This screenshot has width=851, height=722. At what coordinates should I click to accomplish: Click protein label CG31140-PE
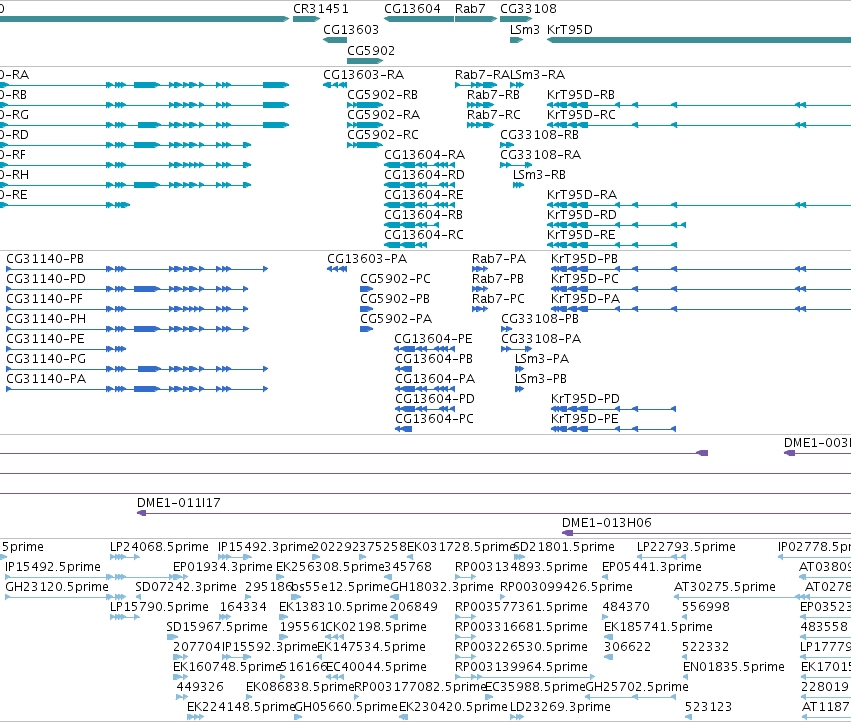pyautogui.click(x=45, y=339)
